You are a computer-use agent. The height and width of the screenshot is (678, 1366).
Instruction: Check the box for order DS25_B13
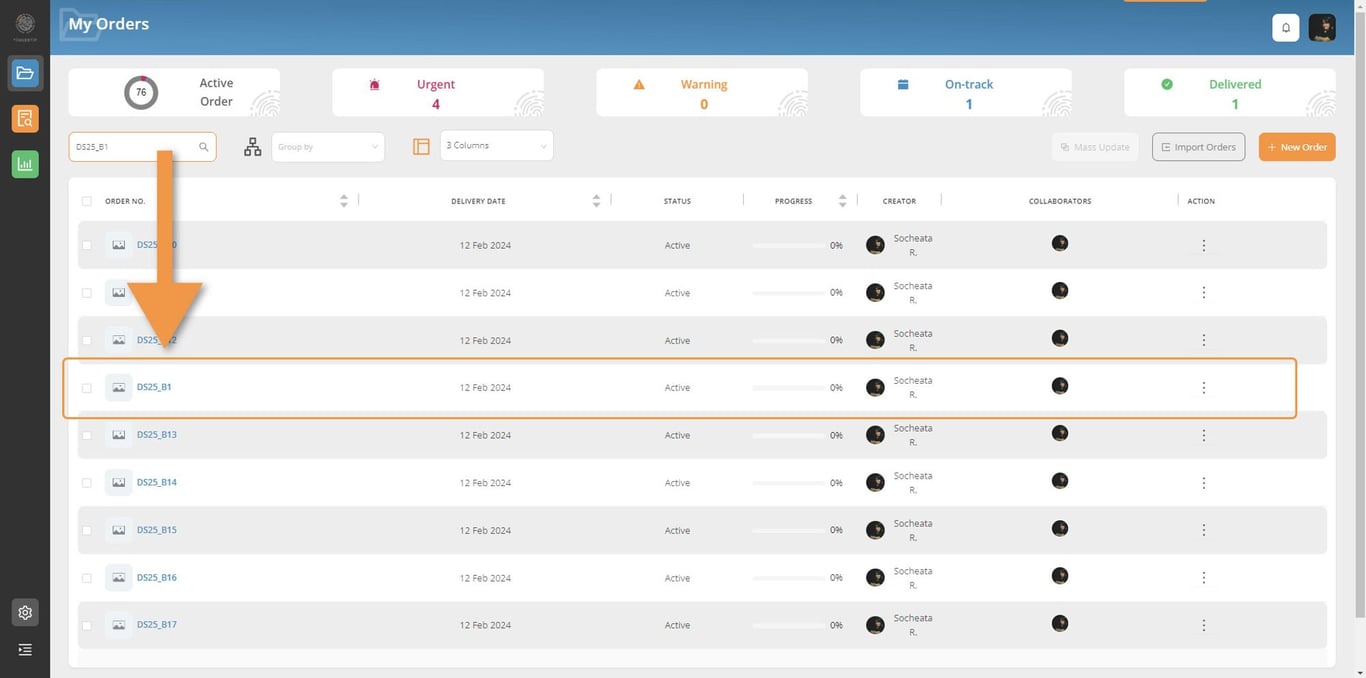[87, 435]
